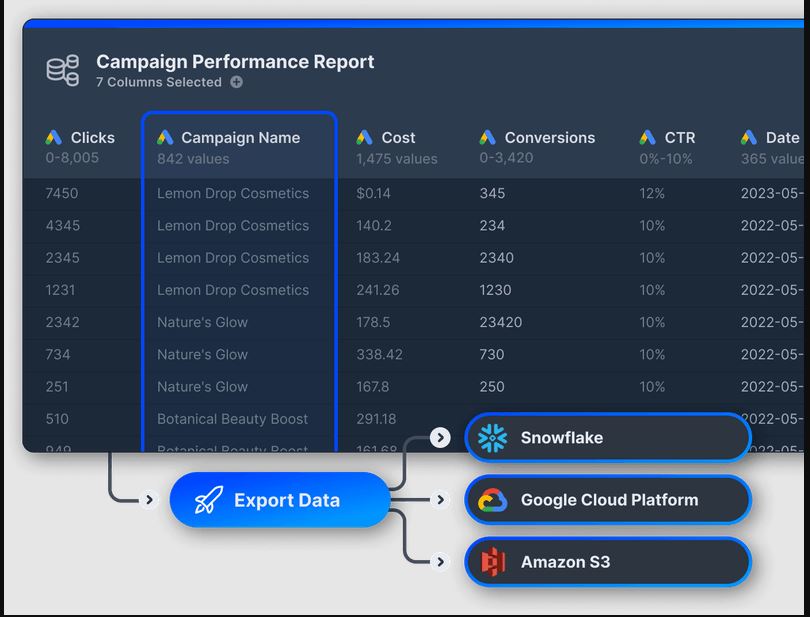Add a column with the plus icon
The image size is (810, 617).
[x=237, y=82]
